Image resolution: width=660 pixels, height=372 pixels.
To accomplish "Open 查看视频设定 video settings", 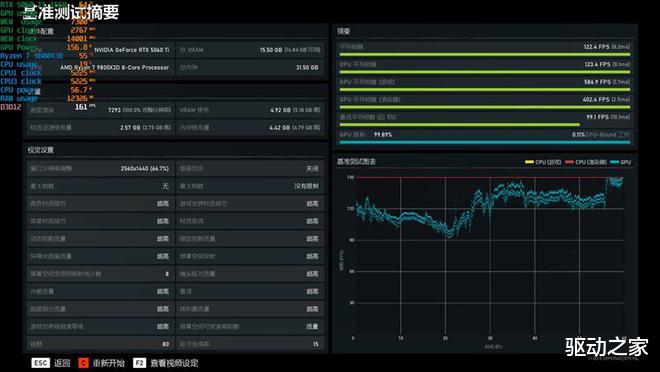I will [174, 363].
